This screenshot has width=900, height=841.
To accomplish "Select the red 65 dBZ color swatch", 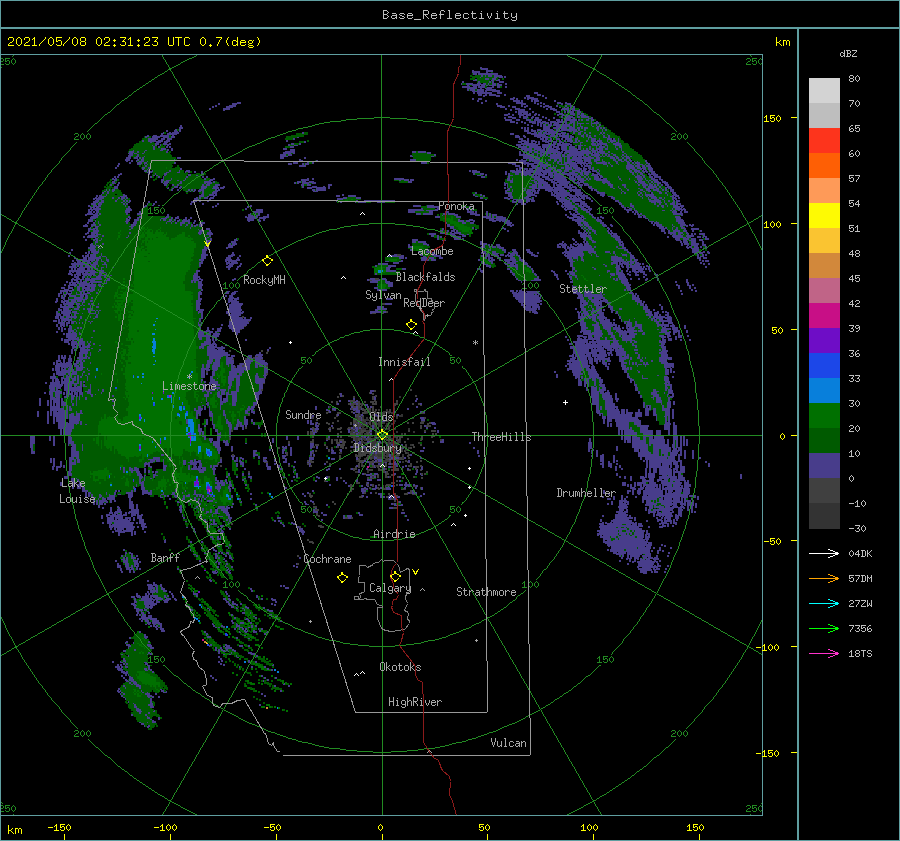I will [824, 140].
